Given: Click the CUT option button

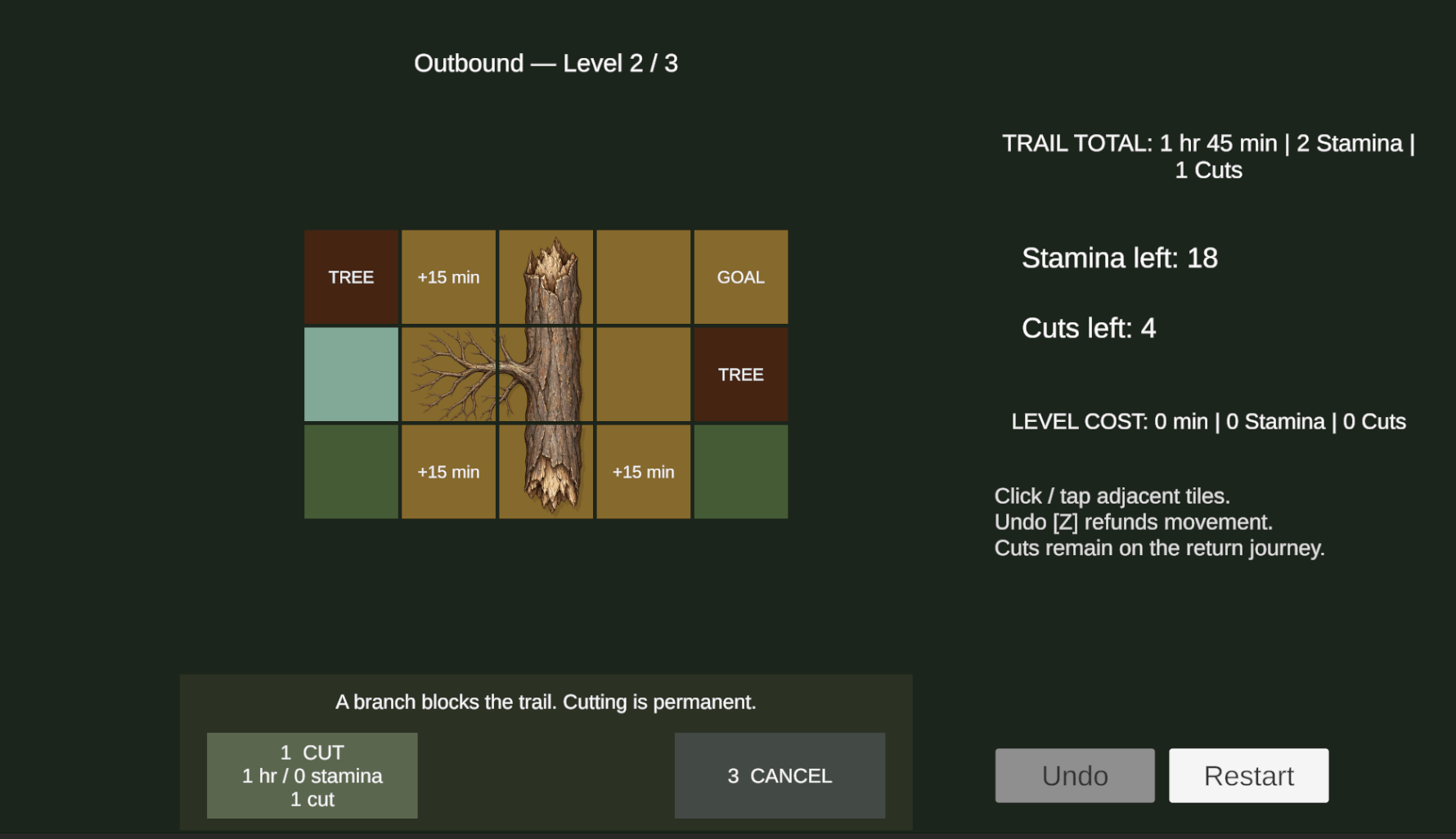Looking at the screenshot, I should point(312,775).
